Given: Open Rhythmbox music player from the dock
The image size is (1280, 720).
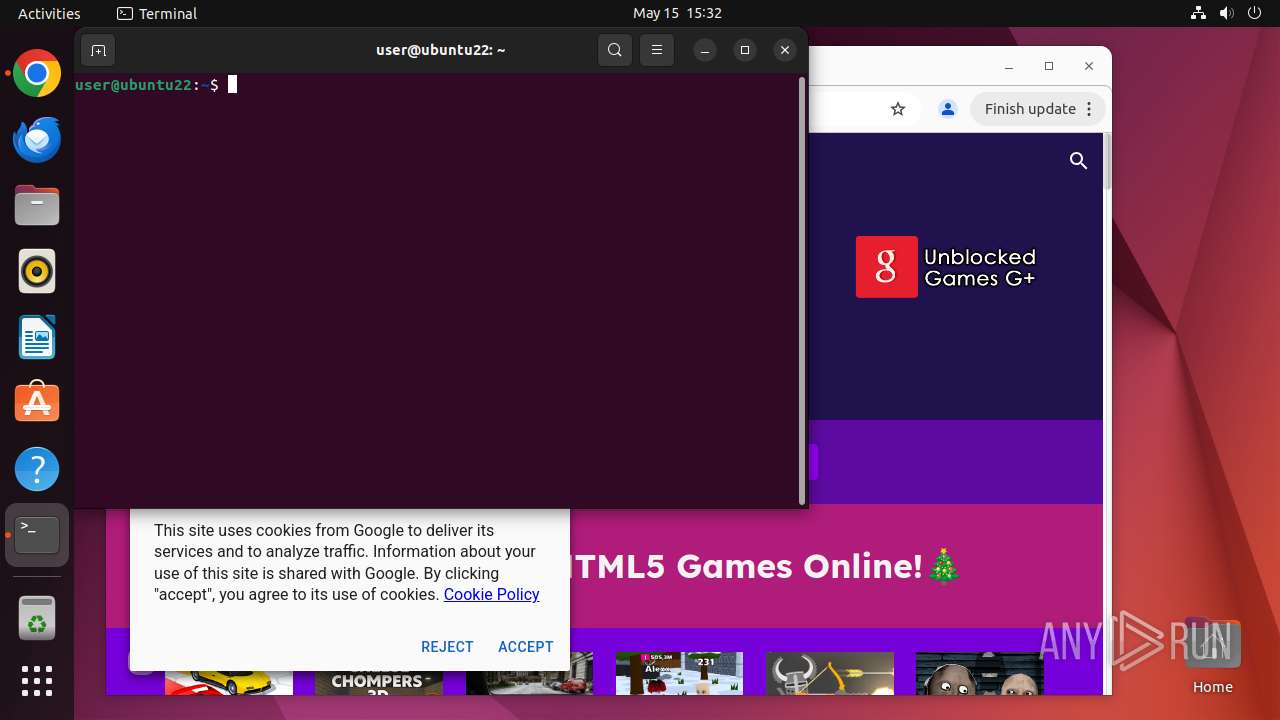Looking at the screenshot, I should click(x=37, y=271).
